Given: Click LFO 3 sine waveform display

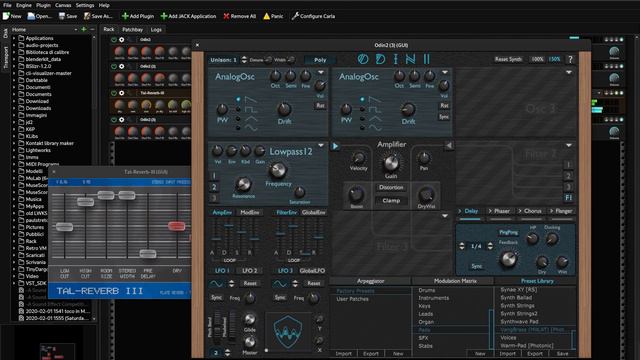Looking at the screenshot, I should [x=280, y=283].
